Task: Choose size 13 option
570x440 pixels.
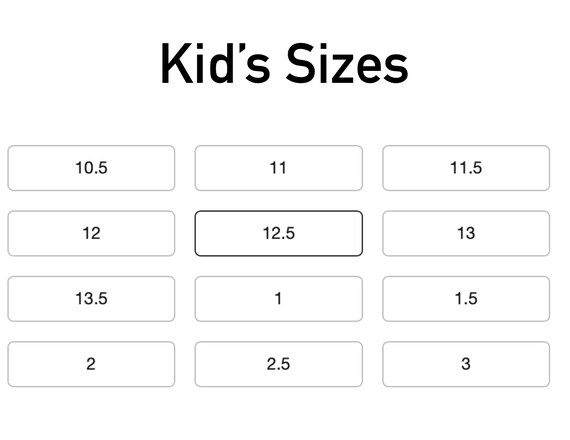Action: pyautogui.click(x=466, y=233)
